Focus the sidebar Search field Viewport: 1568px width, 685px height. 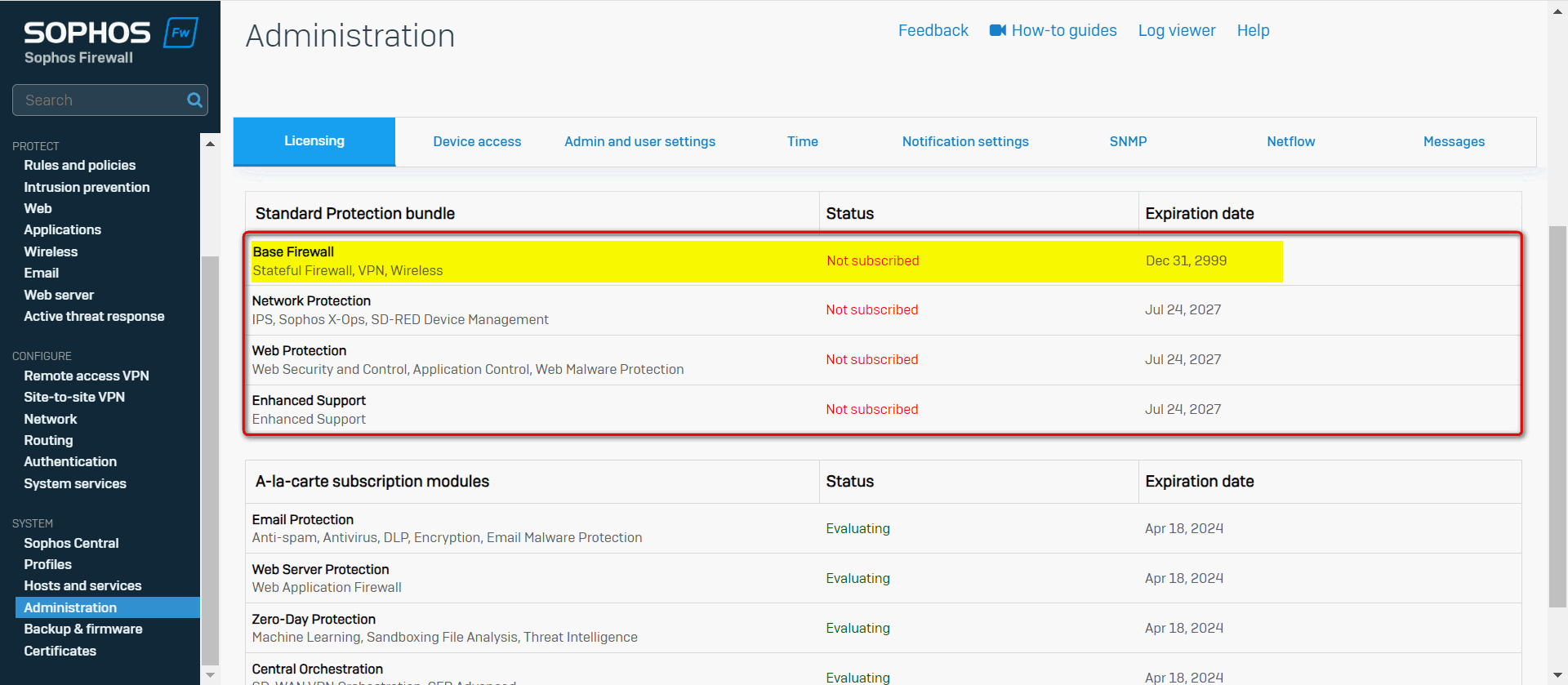coord(110,100)
